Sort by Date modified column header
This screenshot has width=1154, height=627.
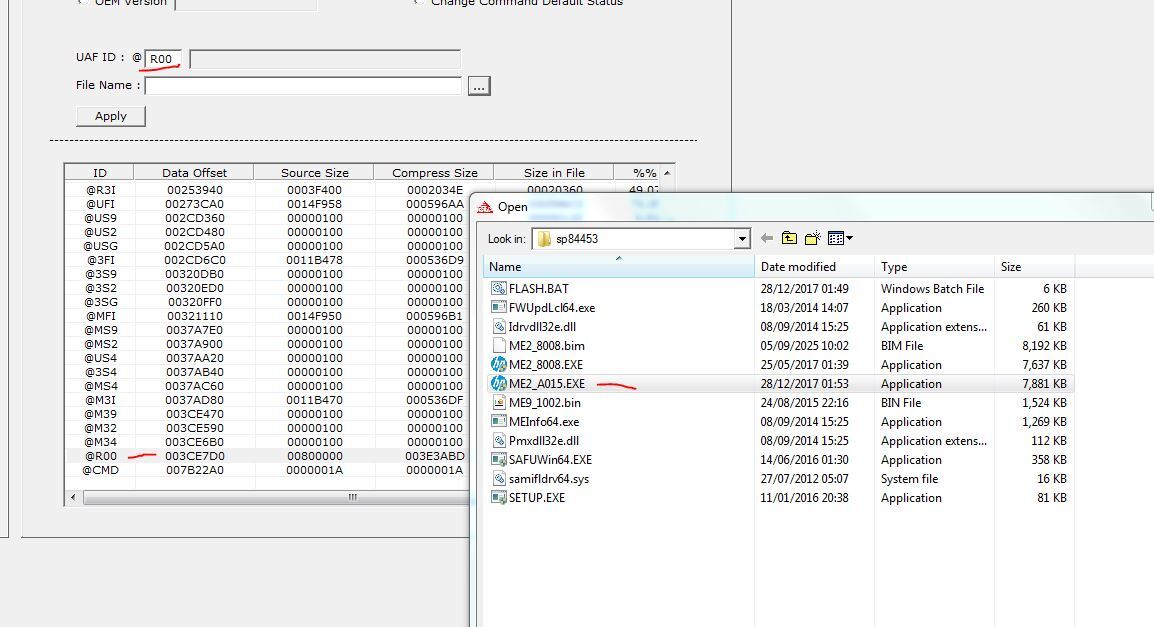coord(814,266)
